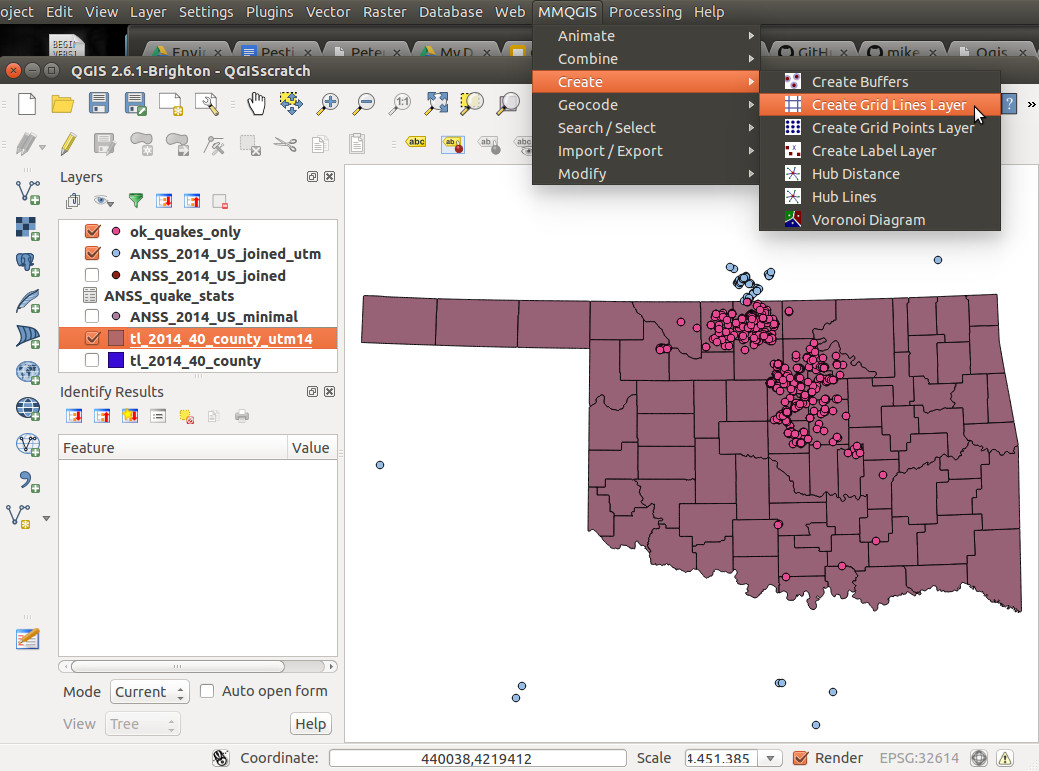Toggle editing with the pencil icon
The width and height of the screenshot is (1039, 771).
[68, 144]
